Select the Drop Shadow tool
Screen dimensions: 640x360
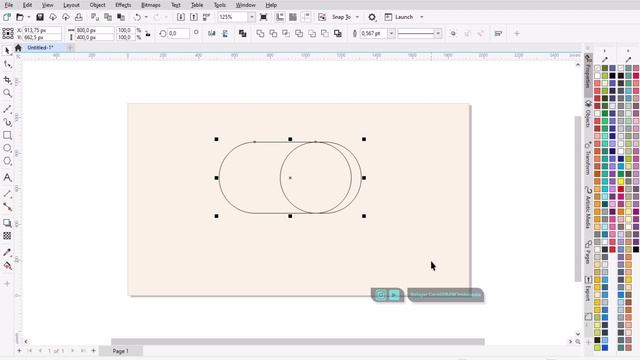pyautogui.click(x=7, y=223)
